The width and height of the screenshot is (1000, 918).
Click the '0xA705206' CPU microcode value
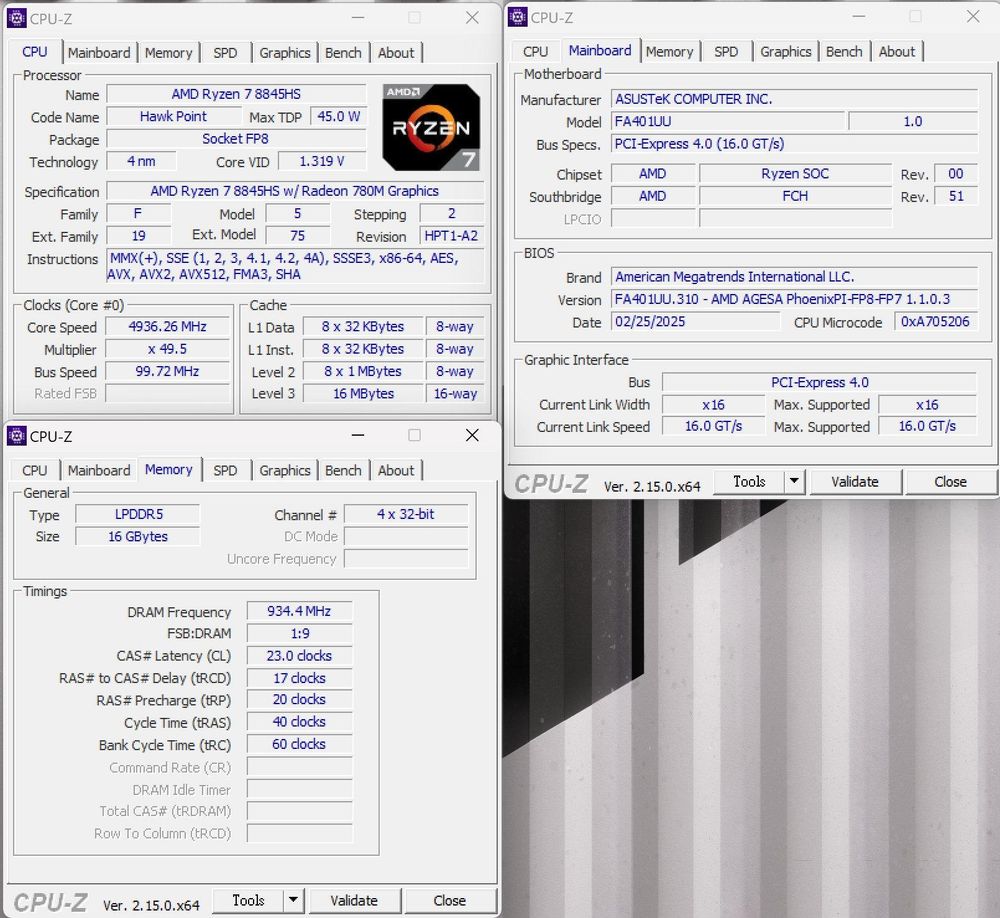coord(935,322)
